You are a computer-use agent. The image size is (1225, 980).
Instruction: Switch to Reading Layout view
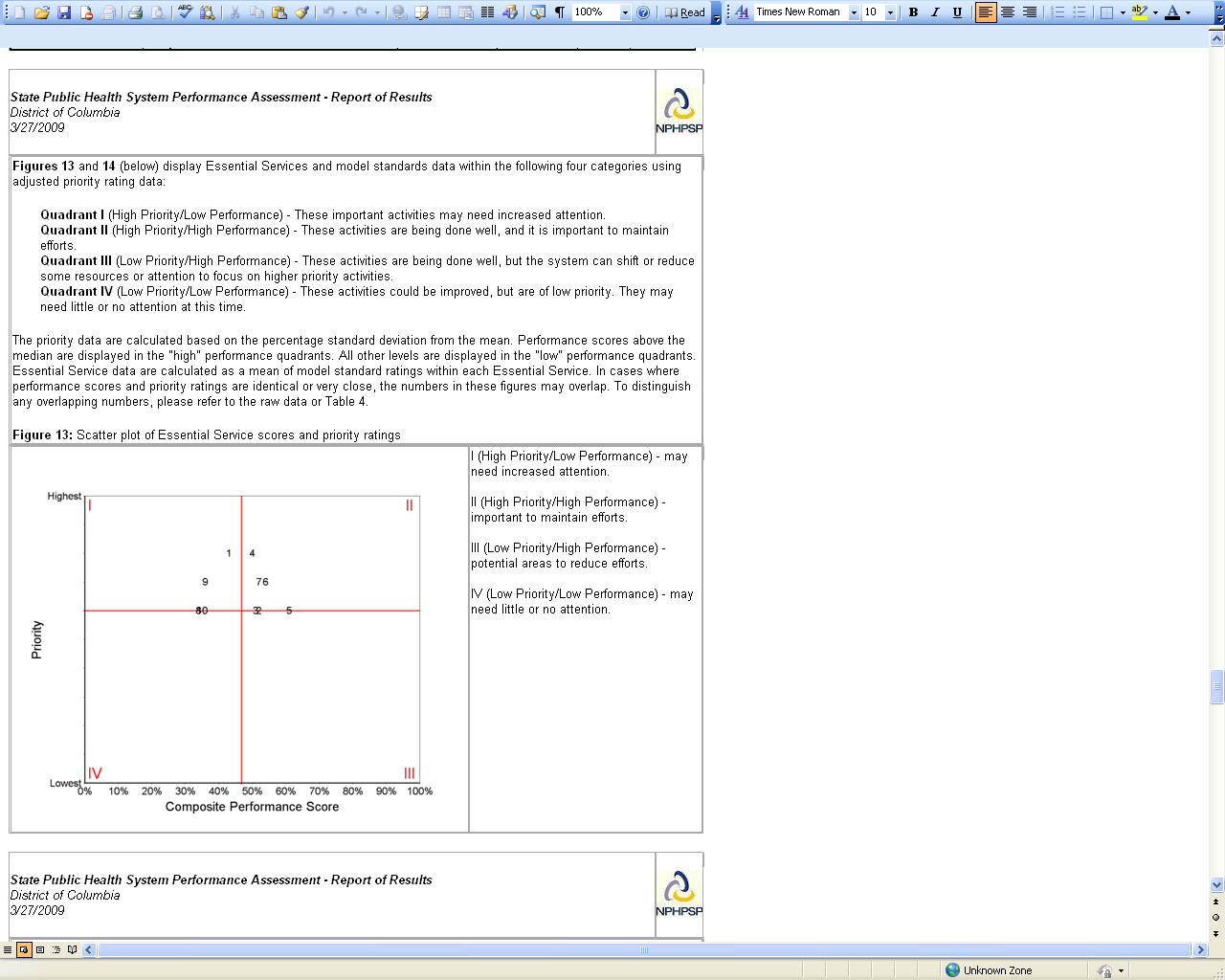[x=73, y=950]
